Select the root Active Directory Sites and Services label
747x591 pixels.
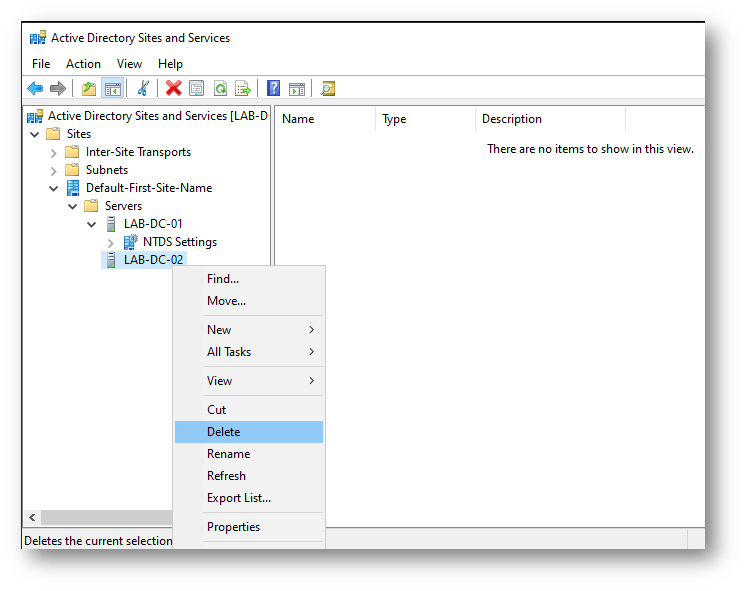pos(158,116)
